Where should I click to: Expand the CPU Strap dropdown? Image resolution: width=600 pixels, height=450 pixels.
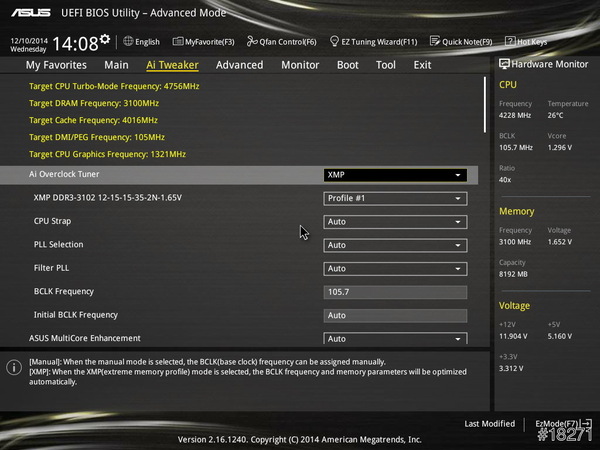pos(395,221)
